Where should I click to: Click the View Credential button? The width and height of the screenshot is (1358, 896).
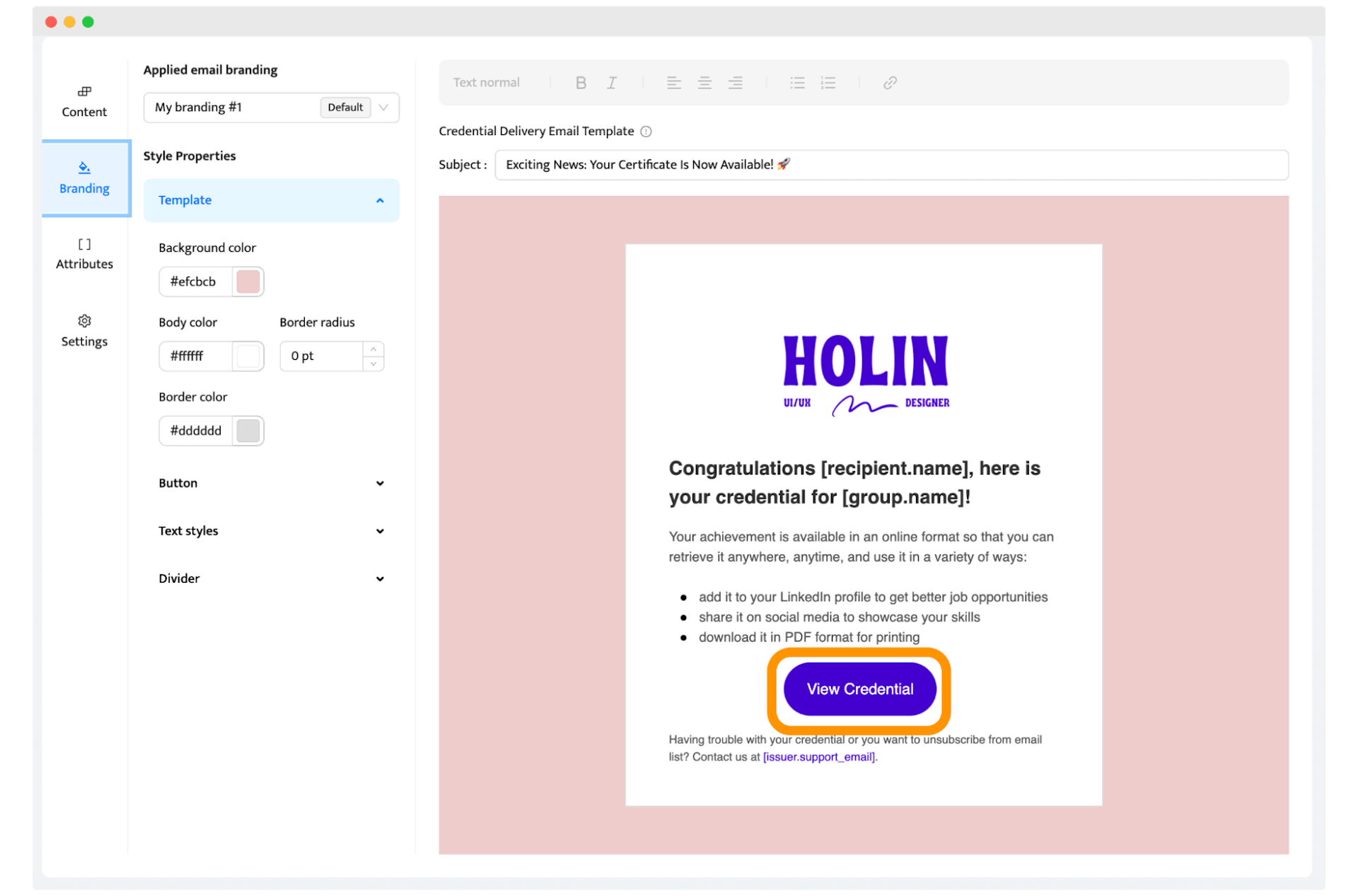tap(859, 689)
